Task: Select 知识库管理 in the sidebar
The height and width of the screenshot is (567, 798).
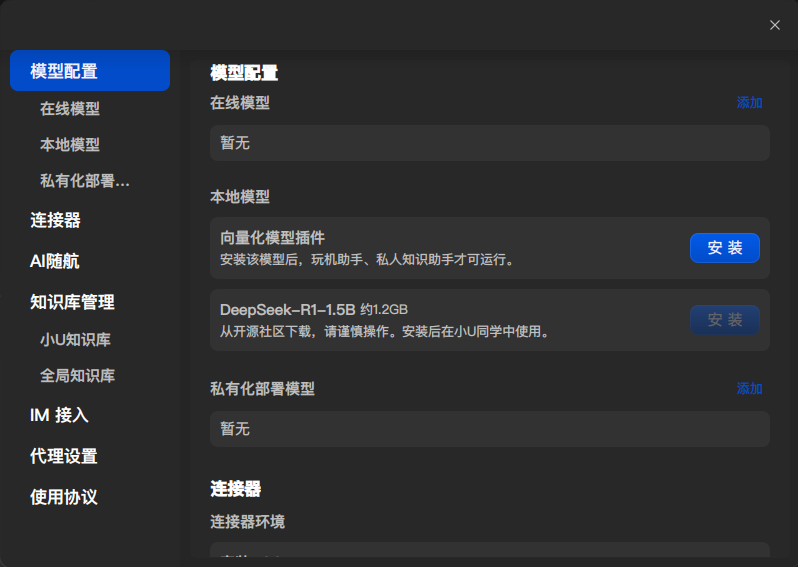Action: coord(72,302)
